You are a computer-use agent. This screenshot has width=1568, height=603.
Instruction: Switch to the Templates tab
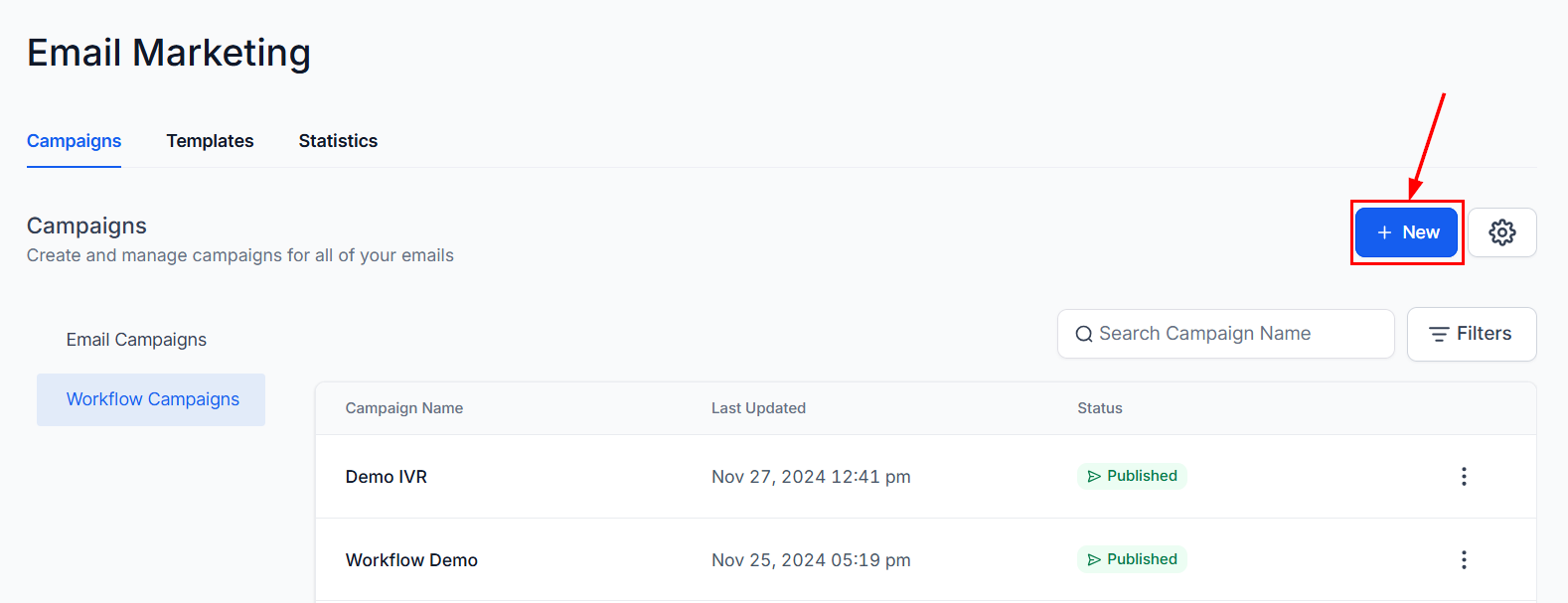point(210,141)
